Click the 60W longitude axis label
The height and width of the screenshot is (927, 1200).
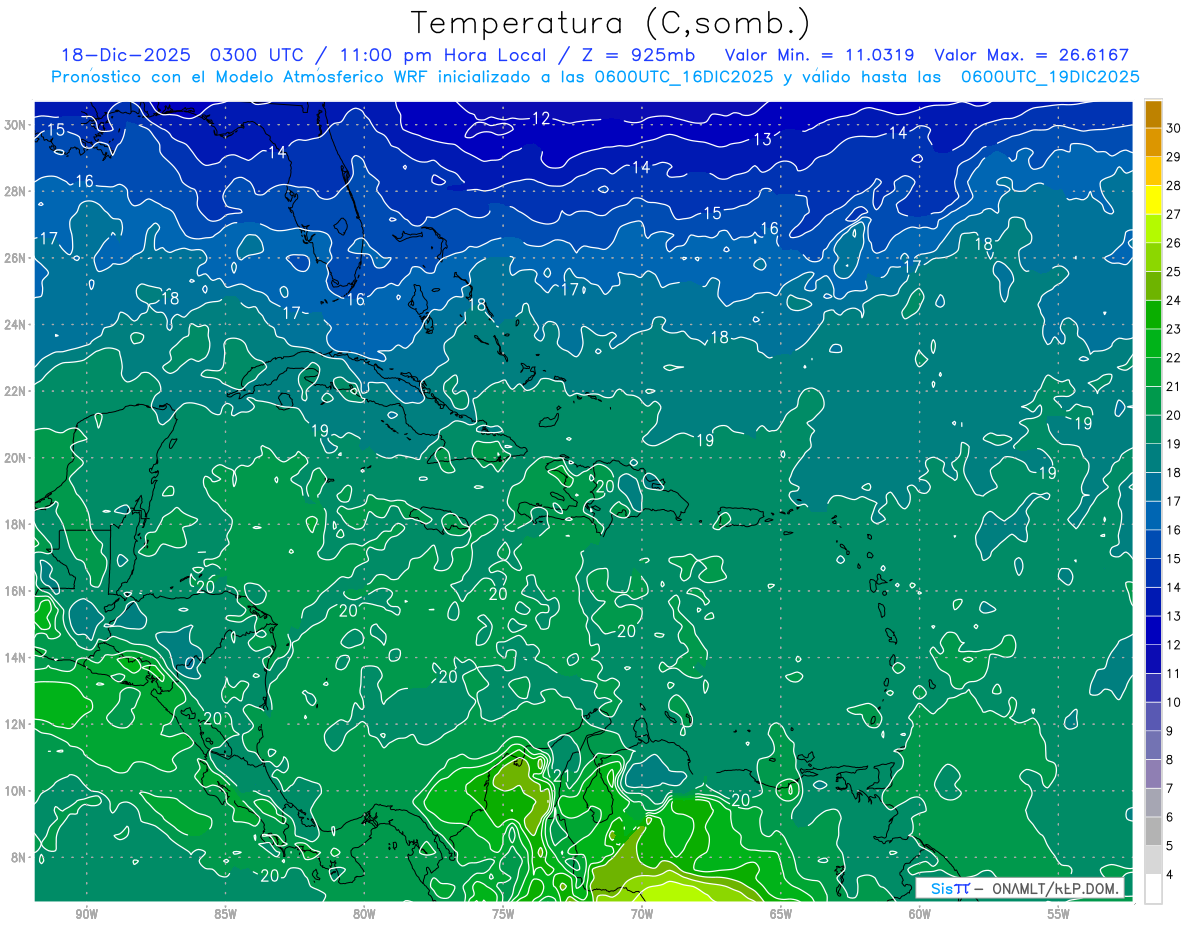(x=920, y=914)
